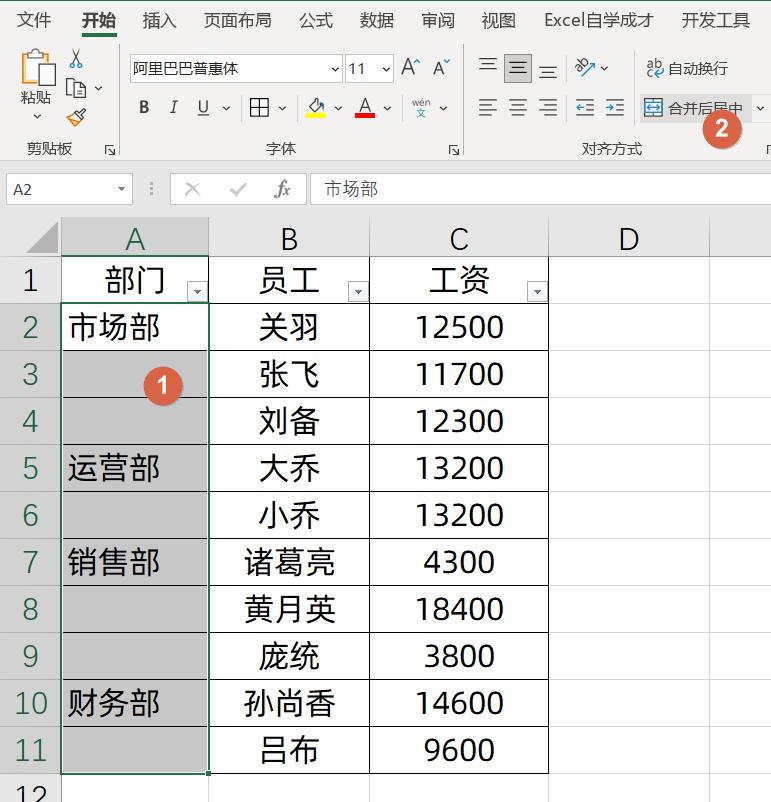Viewport: 771px width, 802px height.
Task: Open the Excel自学成才 tab
Action: pos(599,20)
